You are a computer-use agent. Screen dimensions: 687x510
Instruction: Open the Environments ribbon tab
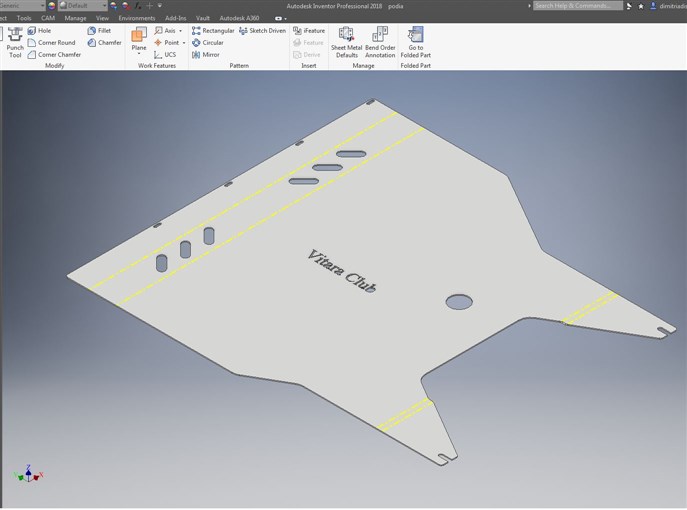pyautogui.click(x=137, y=18)
